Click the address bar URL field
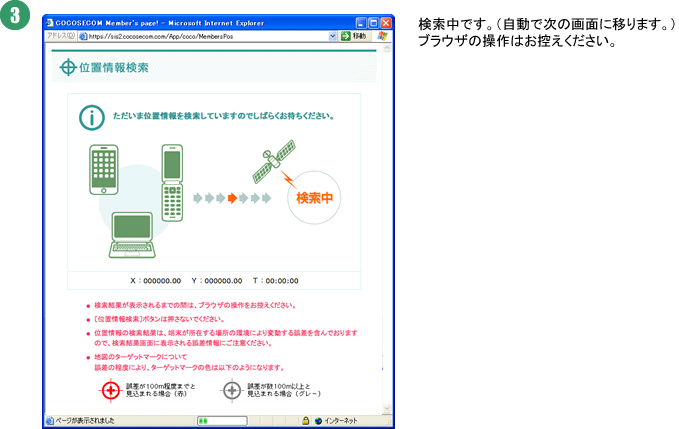 pyautogui.click(x=208, y=36)
